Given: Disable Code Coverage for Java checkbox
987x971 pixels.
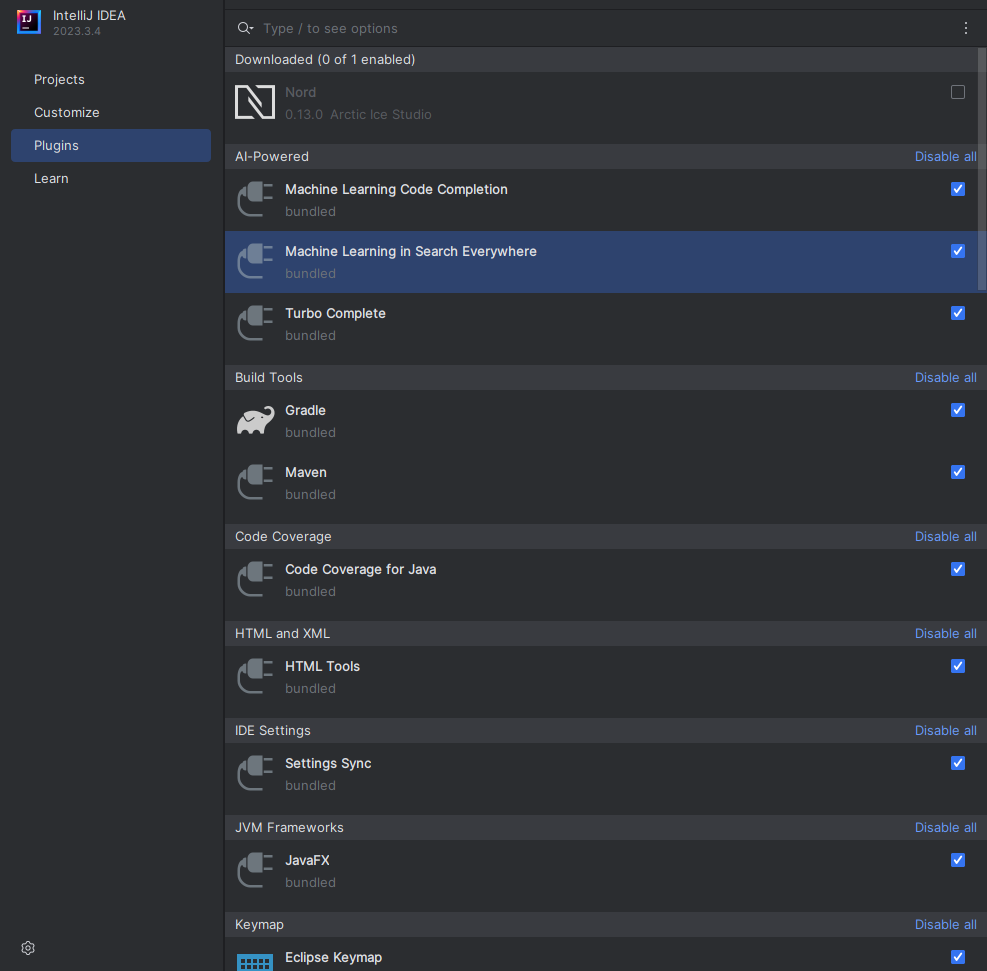Looking at the screenshot, I should pyautogui.click(x=957, y=569).
